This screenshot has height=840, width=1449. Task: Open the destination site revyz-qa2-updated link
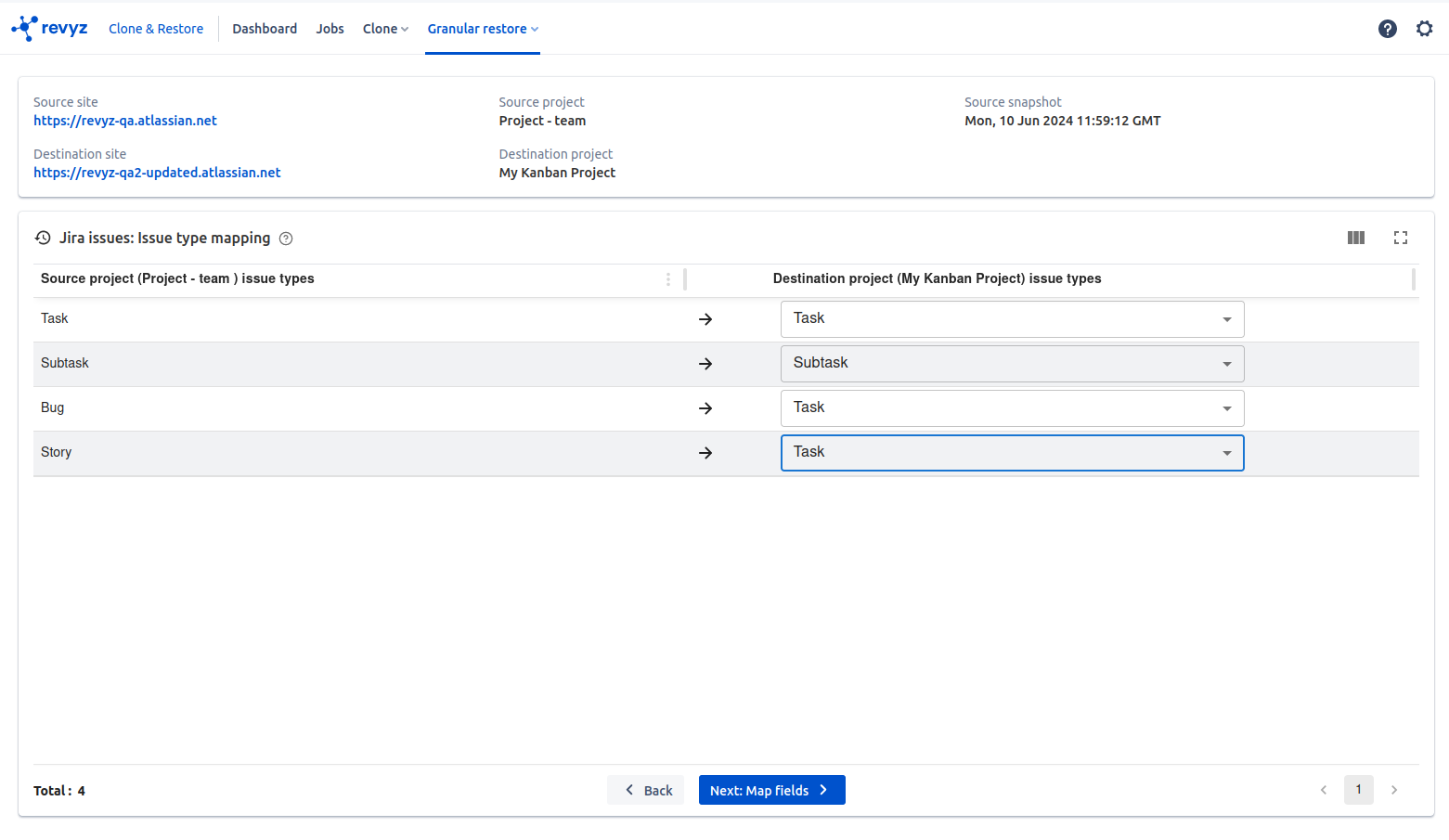click(x=157, y=173)
